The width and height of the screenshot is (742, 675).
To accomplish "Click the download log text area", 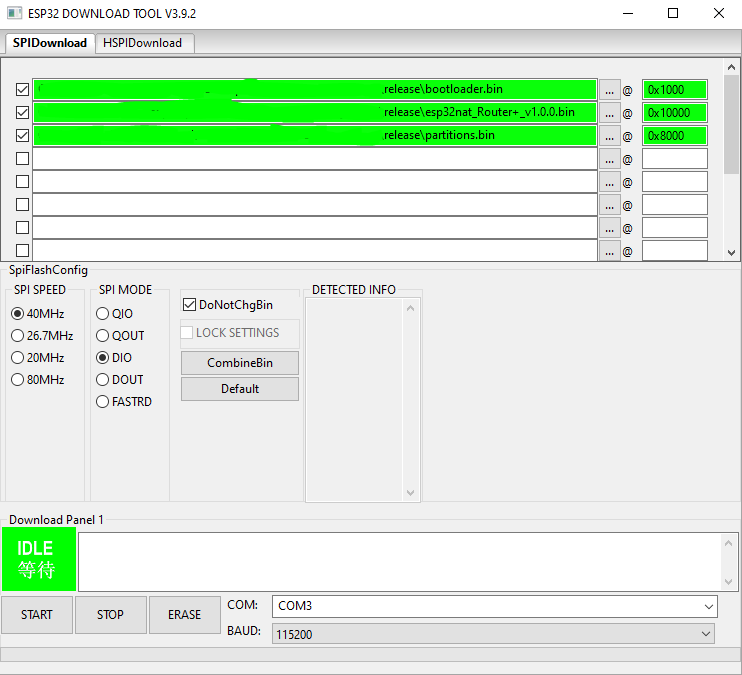I will [x=399, y=562].
